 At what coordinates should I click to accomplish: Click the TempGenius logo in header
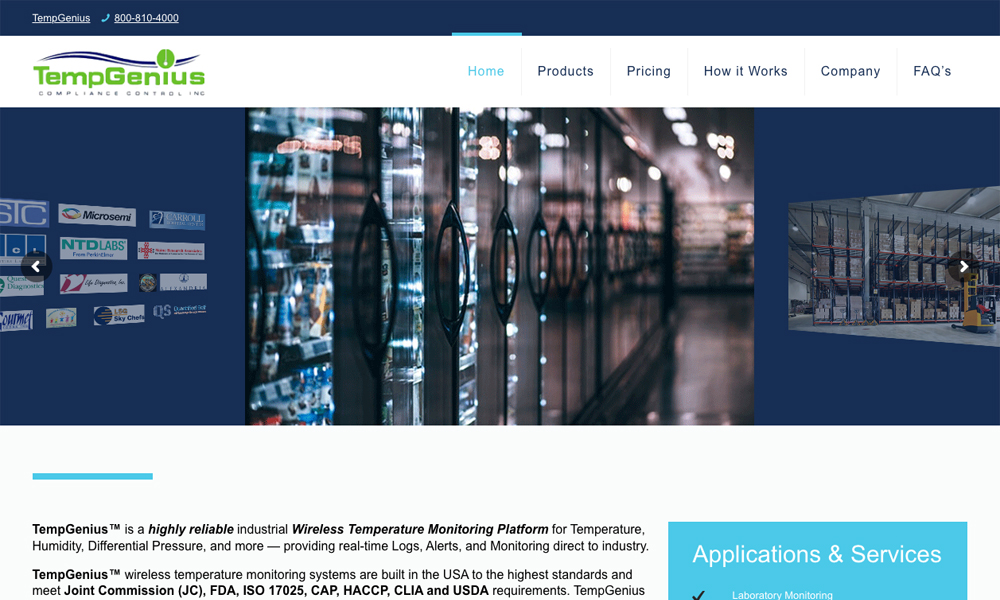coord(119,72)
